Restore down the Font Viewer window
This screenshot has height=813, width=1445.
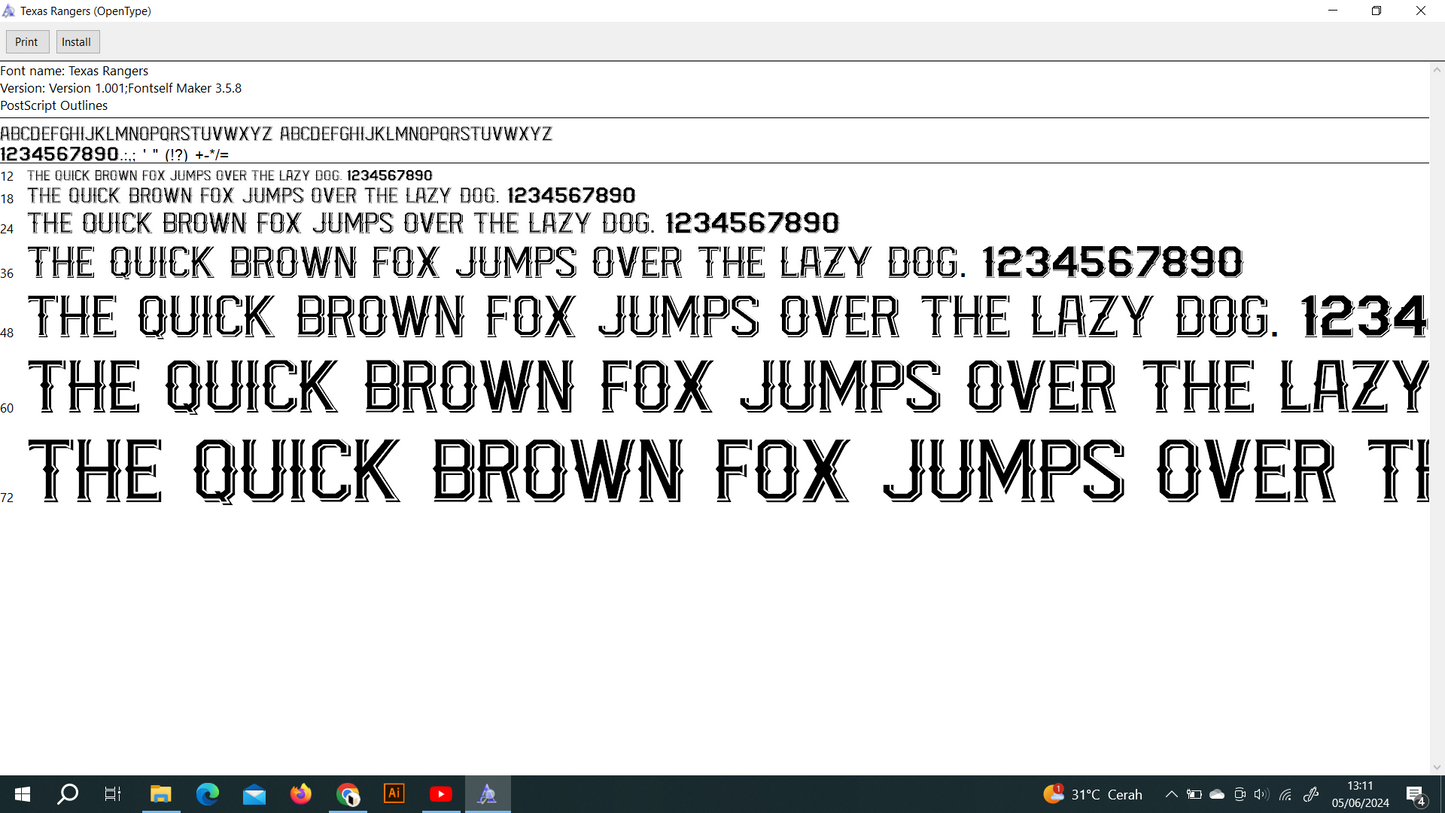pyautogui.click(x=1376, y=11)
